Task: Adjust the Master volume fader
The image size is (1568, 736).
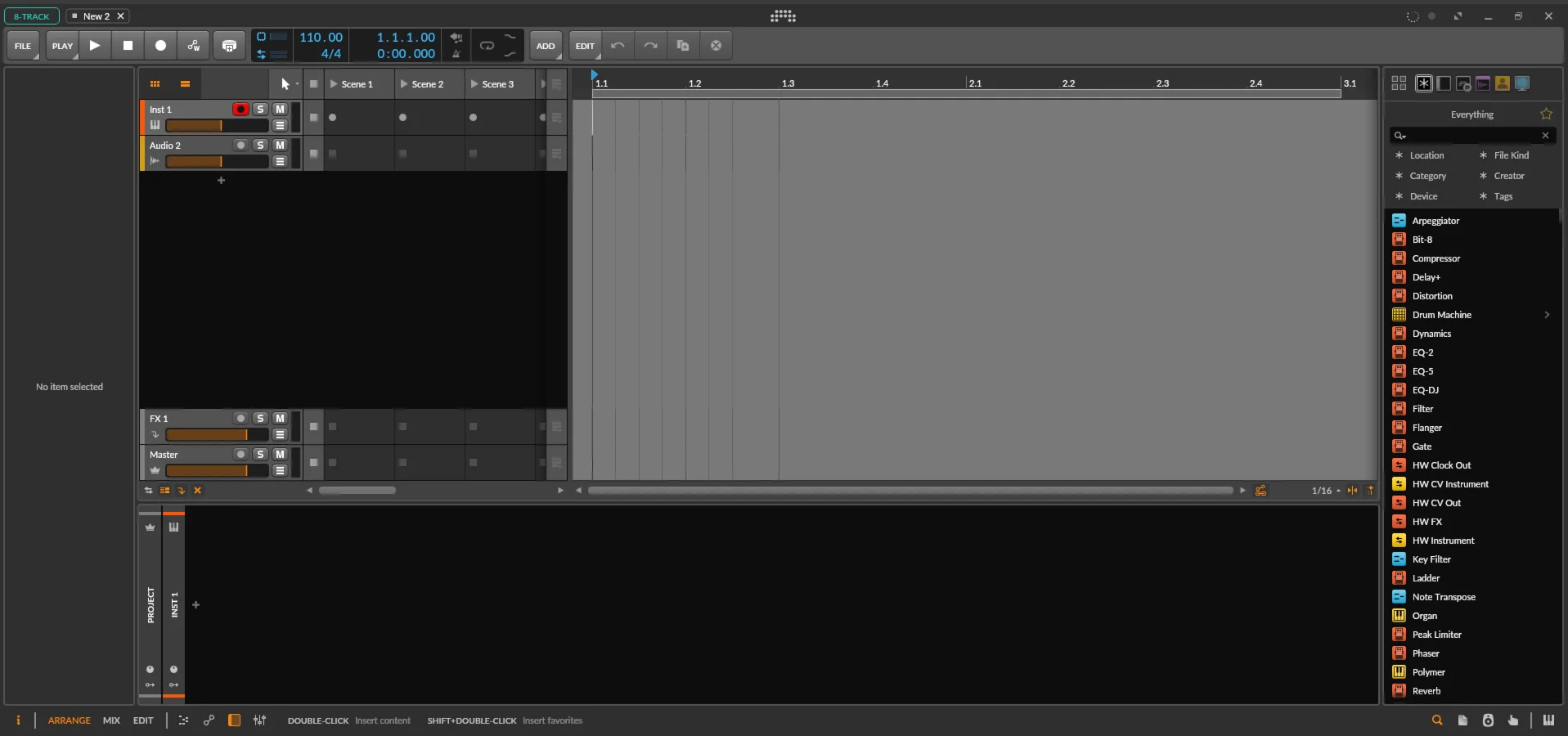Action: [x=217, y=470]
